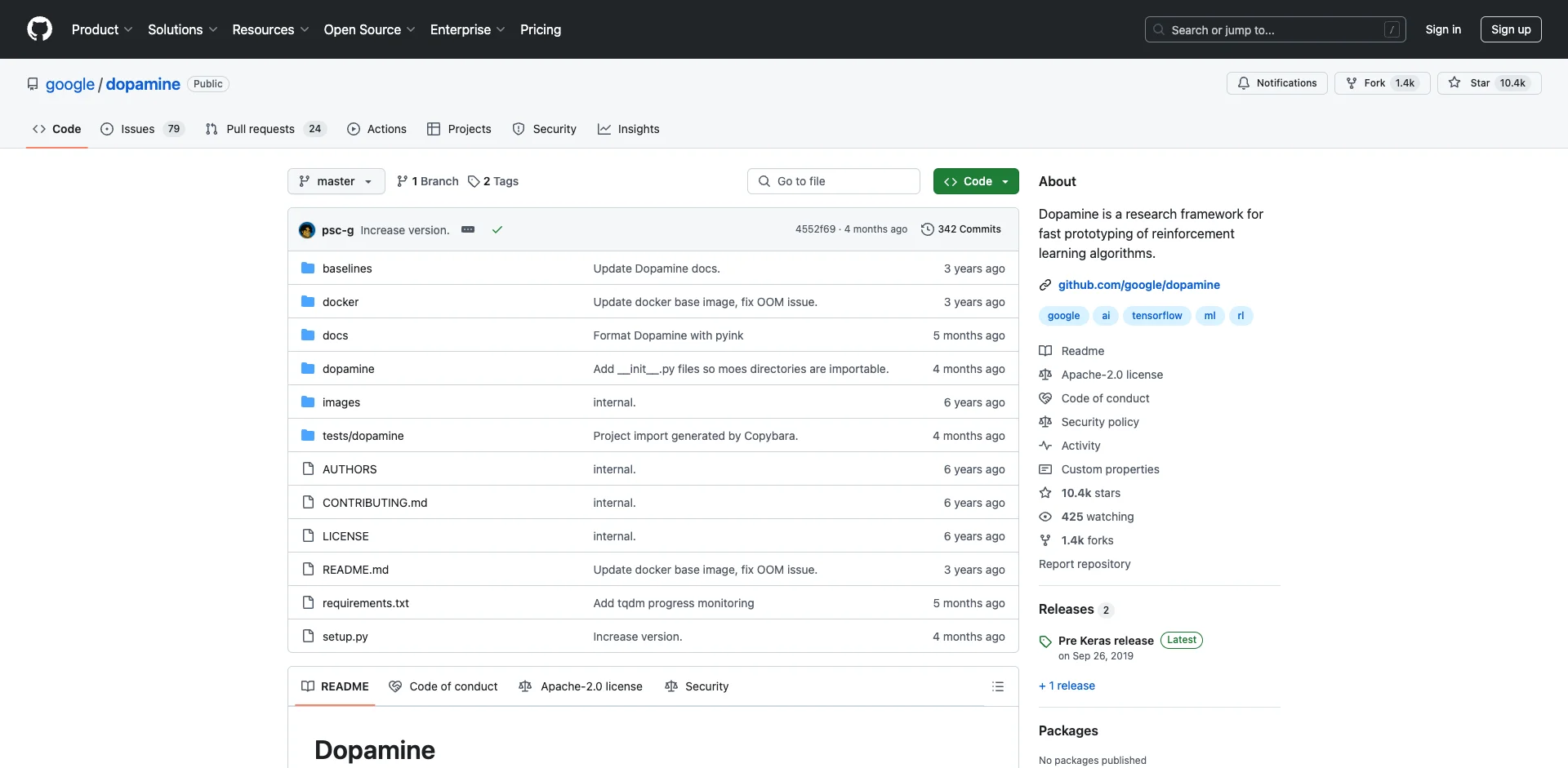Open the Pull requests tab
1568x768 pixels.
pyautogui.click(x=265, y=129)
